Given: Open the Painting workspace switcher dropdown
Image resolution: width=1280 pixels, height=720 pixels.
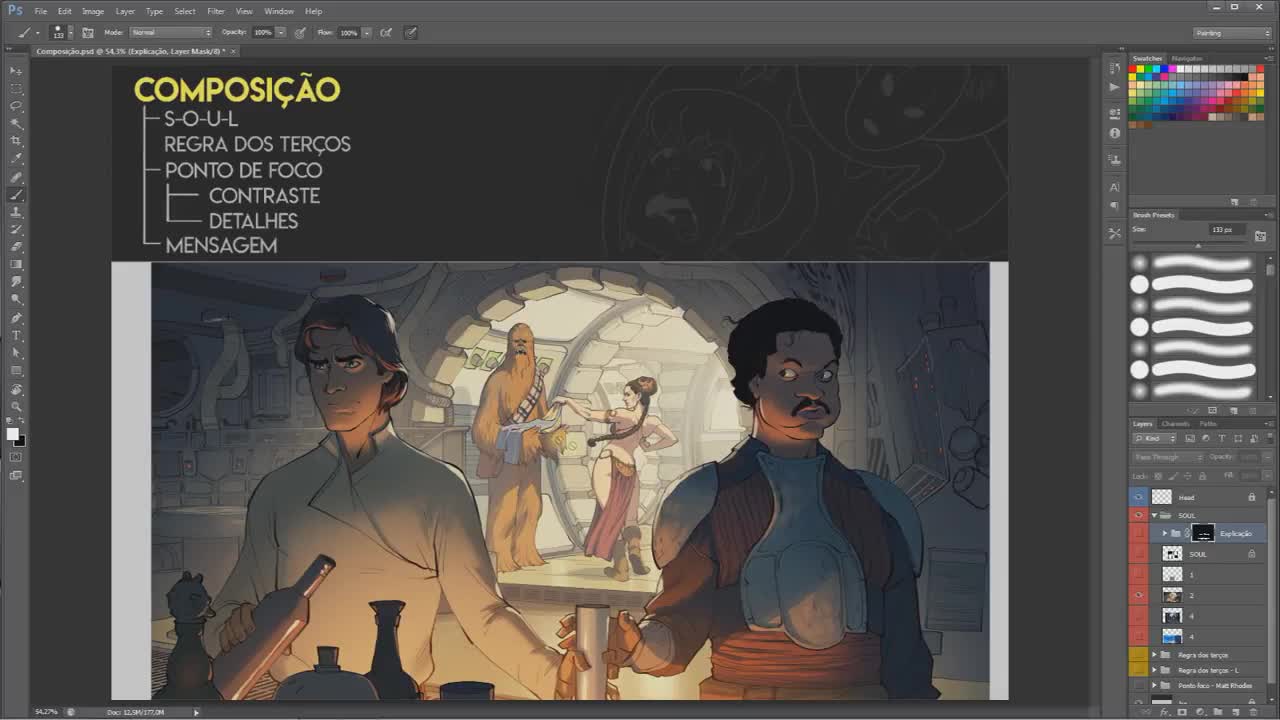Looking at the screenshot, I should point(1233,33).
